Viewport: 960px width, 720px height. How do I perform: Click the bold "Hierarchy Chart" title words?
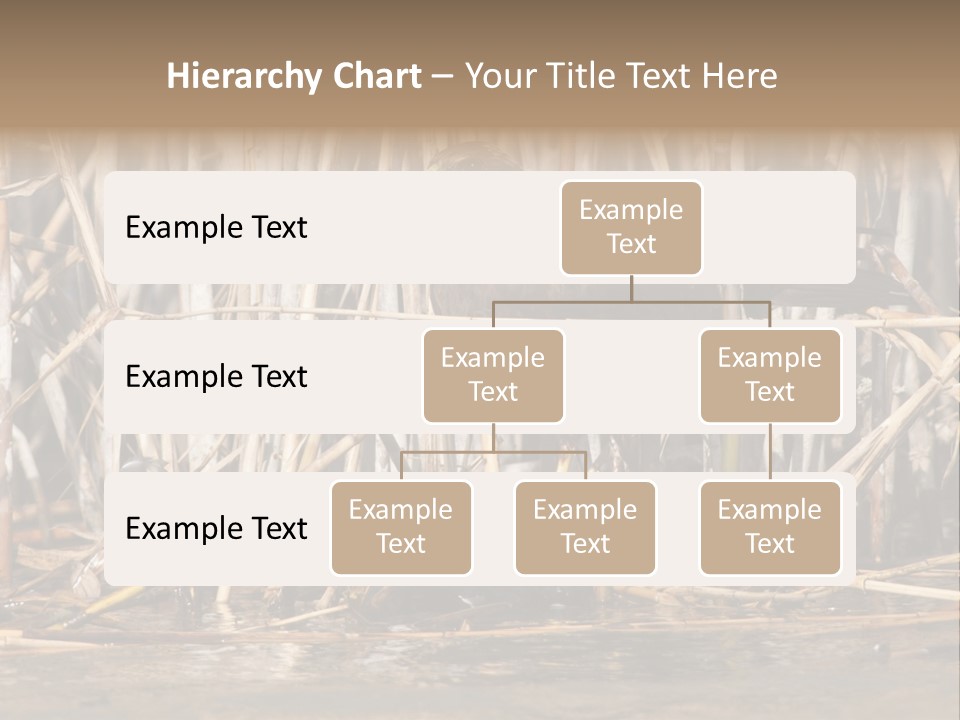coord(293,76)
